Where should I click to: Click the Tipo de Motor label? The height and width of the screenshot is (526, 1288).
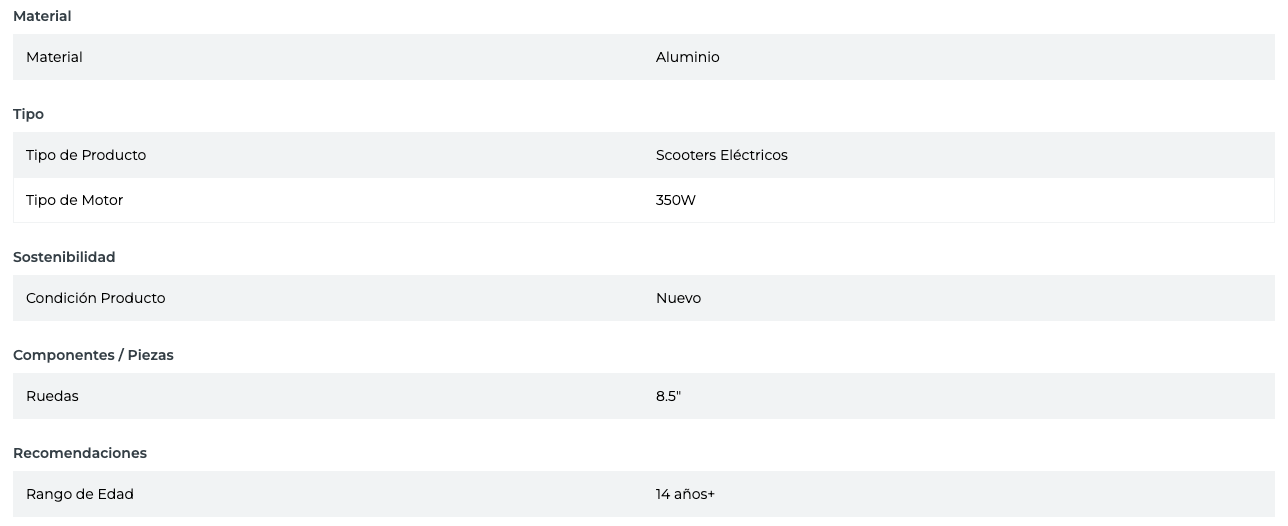pyautogui.click(x=74, y=200)
